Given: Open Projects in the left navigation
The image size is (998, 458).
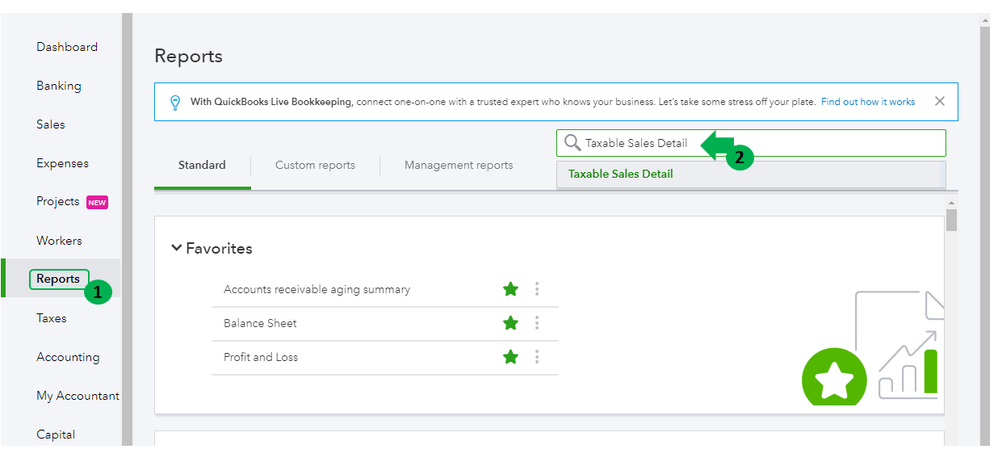Looking at the screenshot, I should pyautogui.click(x=58, y=201).
